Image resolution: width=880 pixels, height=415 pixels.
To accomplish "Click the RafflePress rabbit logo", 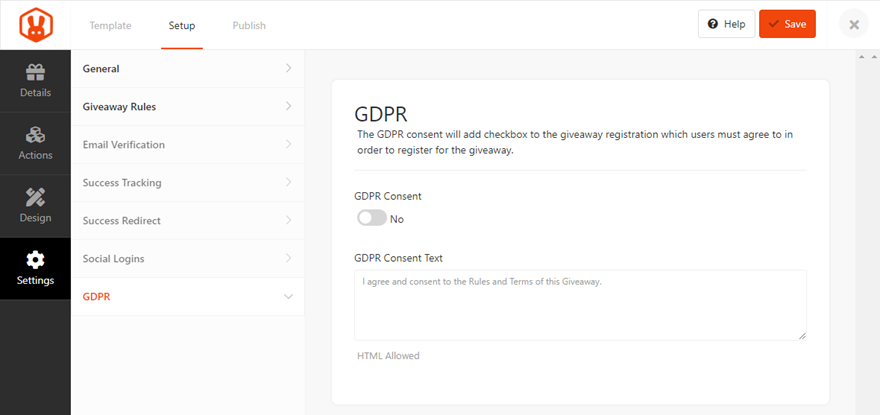I will 35,24.
